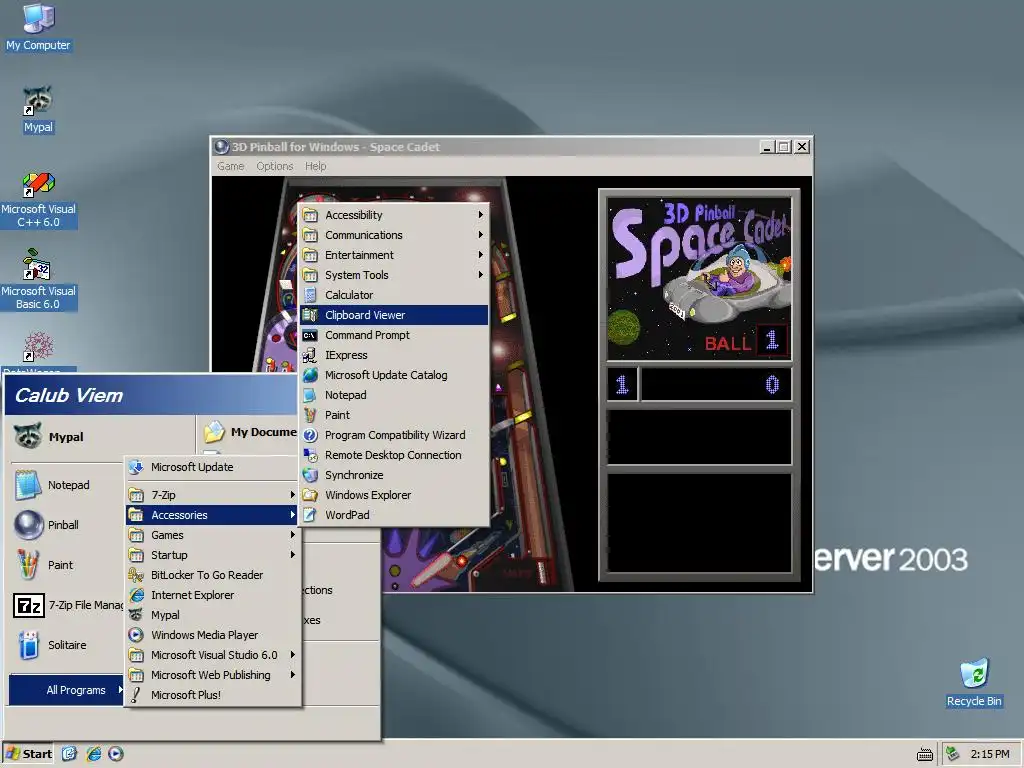Open Windows Media Player from quick launch
1024x768 pixels.
click(x=116, y=754)
